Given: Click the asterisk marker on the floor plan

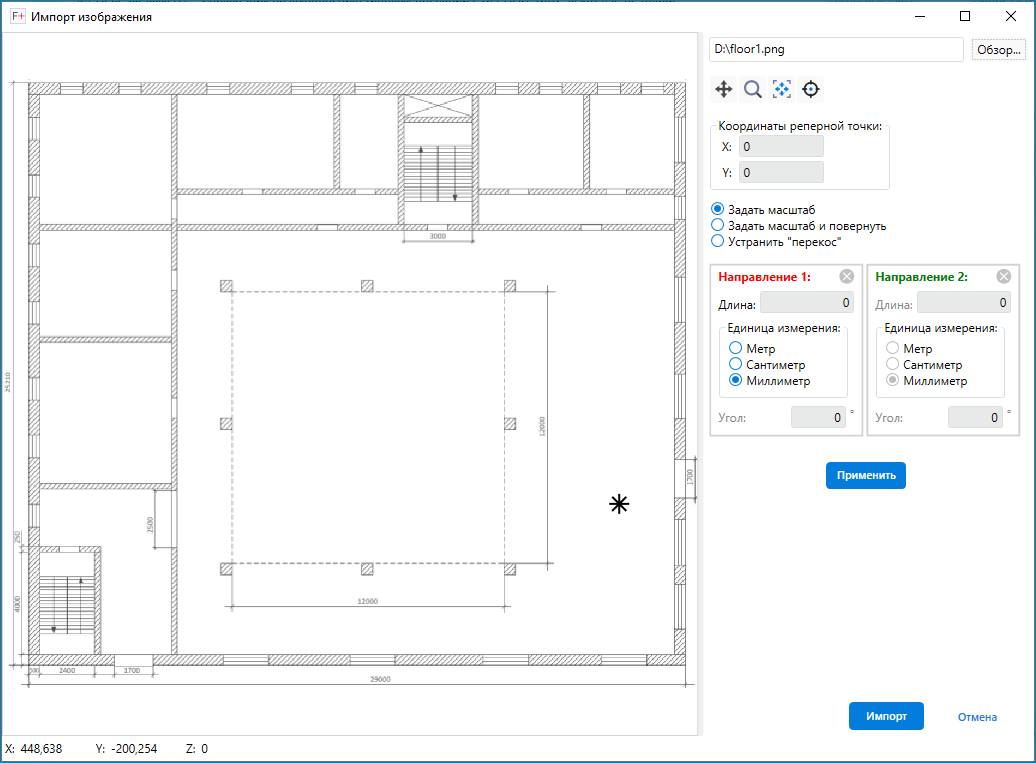Looking at the screenshot, I should coord(619,505).
